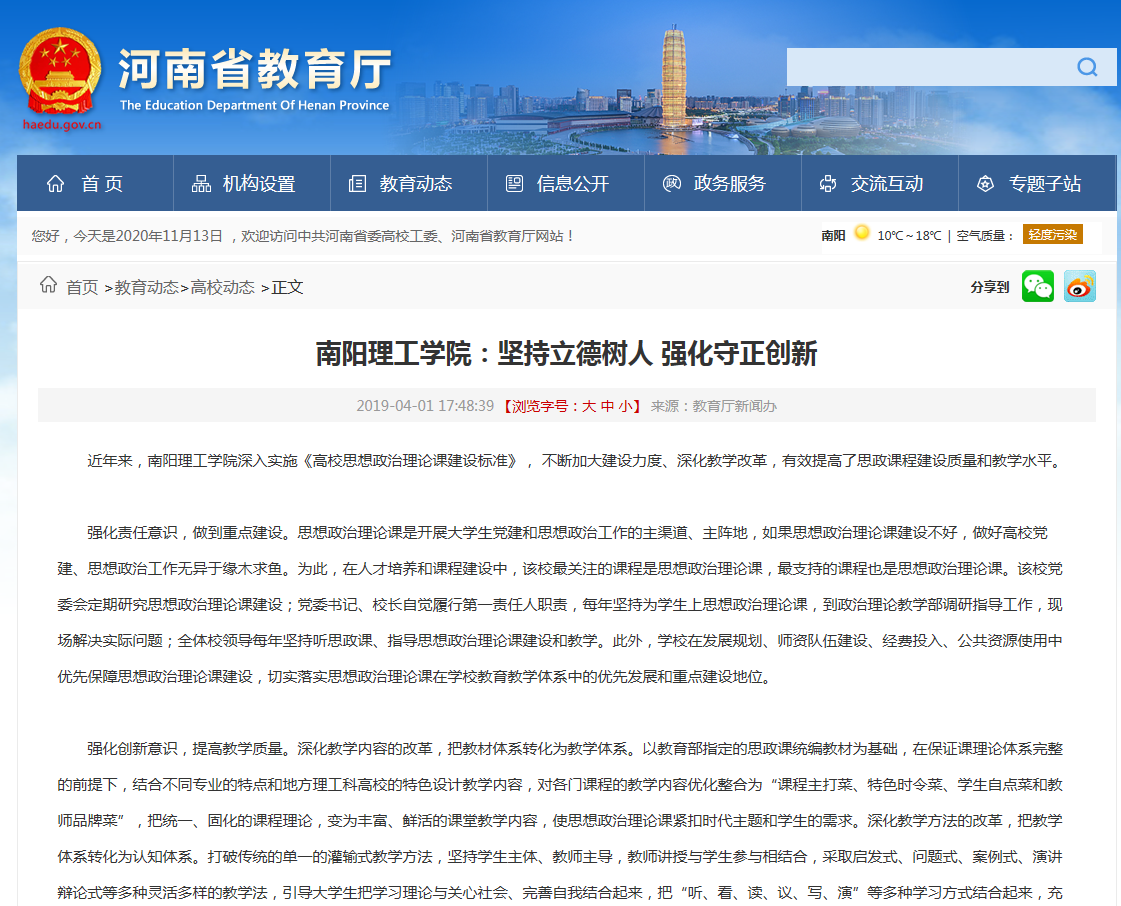
Task: Click the national emblem logo
Action: [x=60, y=73]
